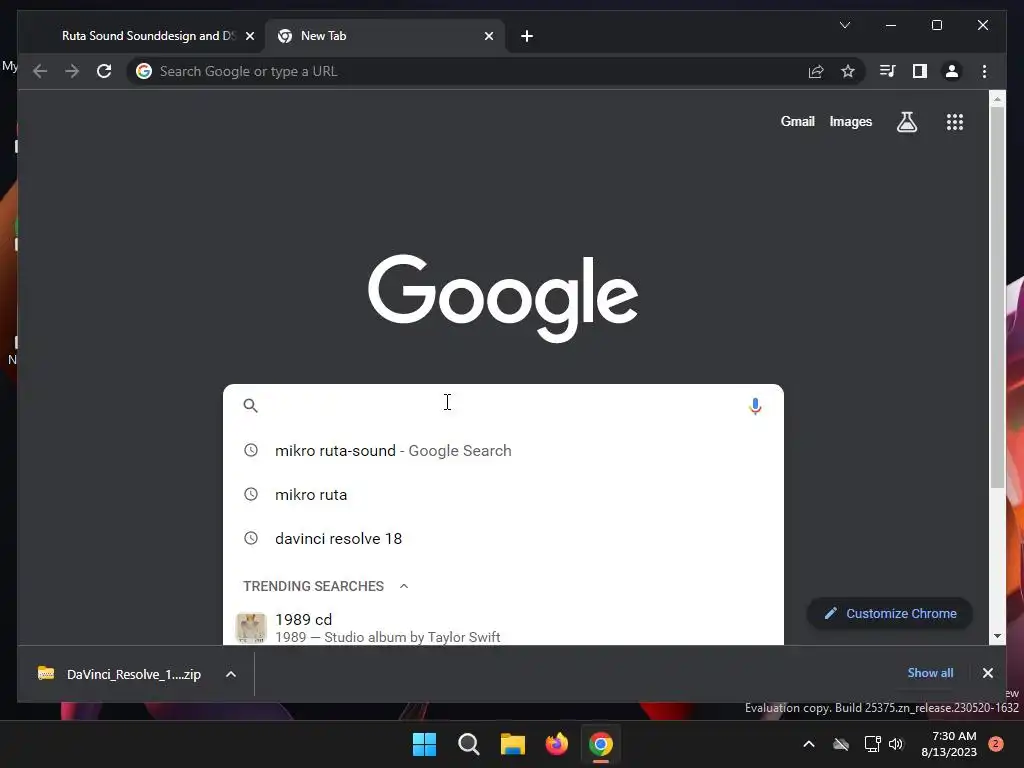1024x768 pixels.
Task: Show hidden system tray icons
Action: pos(808,744)
